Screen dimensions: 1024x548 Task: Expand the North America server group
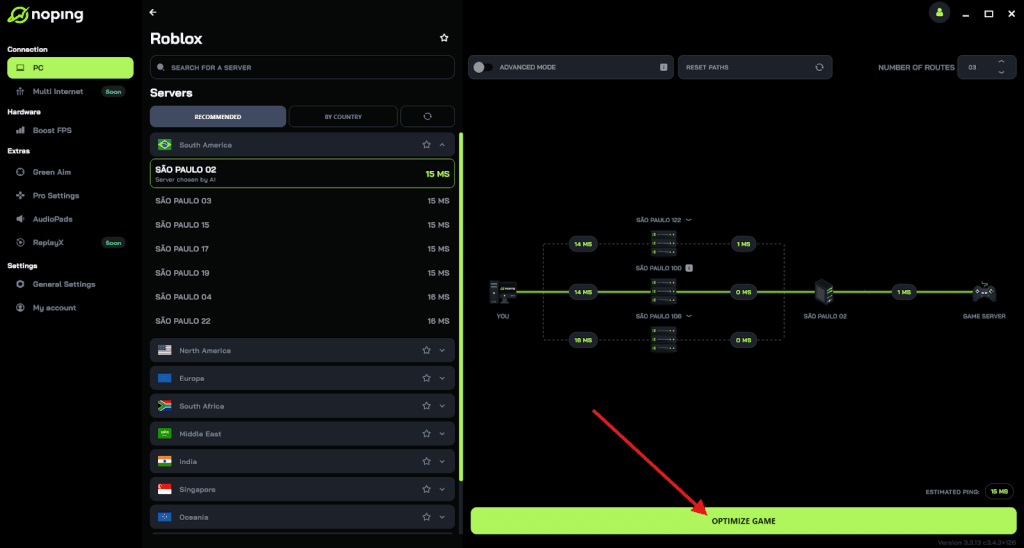[442, 351]
